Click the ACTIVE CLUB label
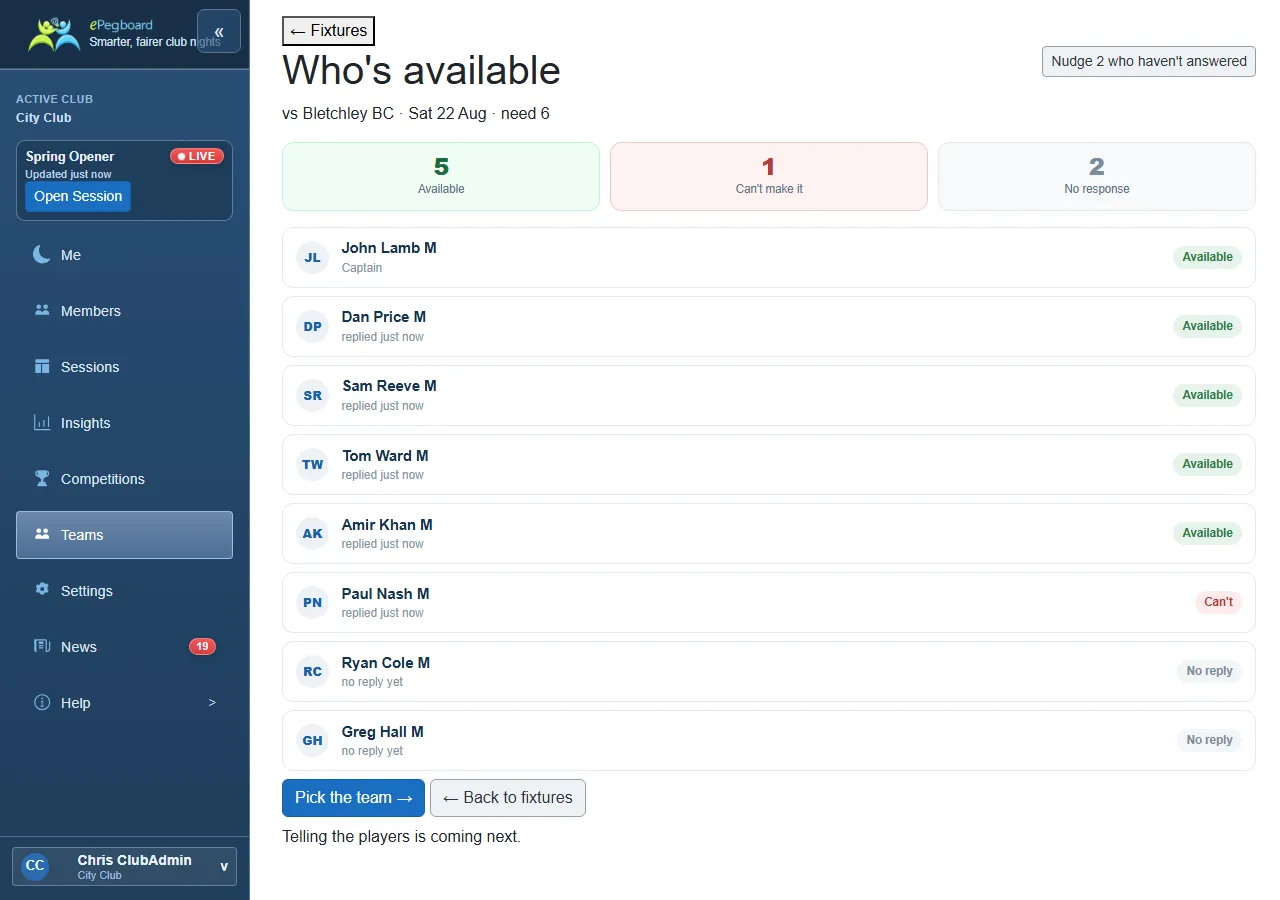The image size is (1280, 900). 54,99
